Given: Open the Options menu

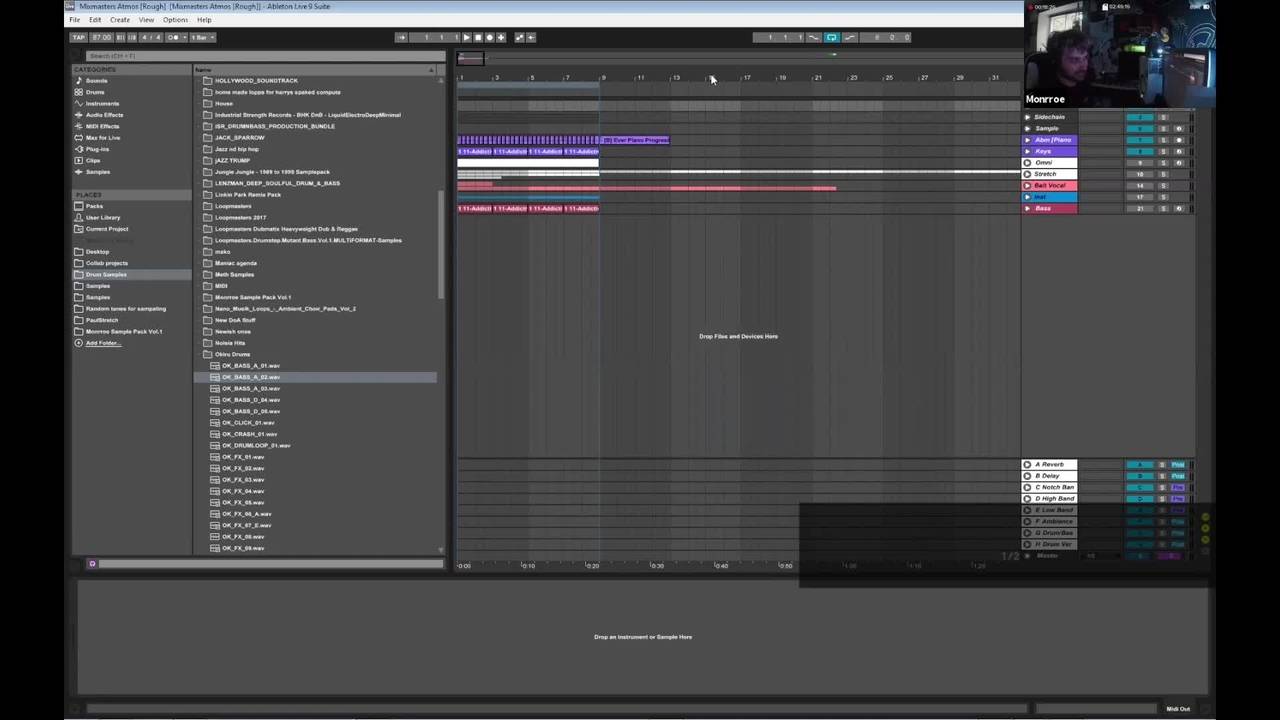Looking at the screenshot, I should point(175,20).
